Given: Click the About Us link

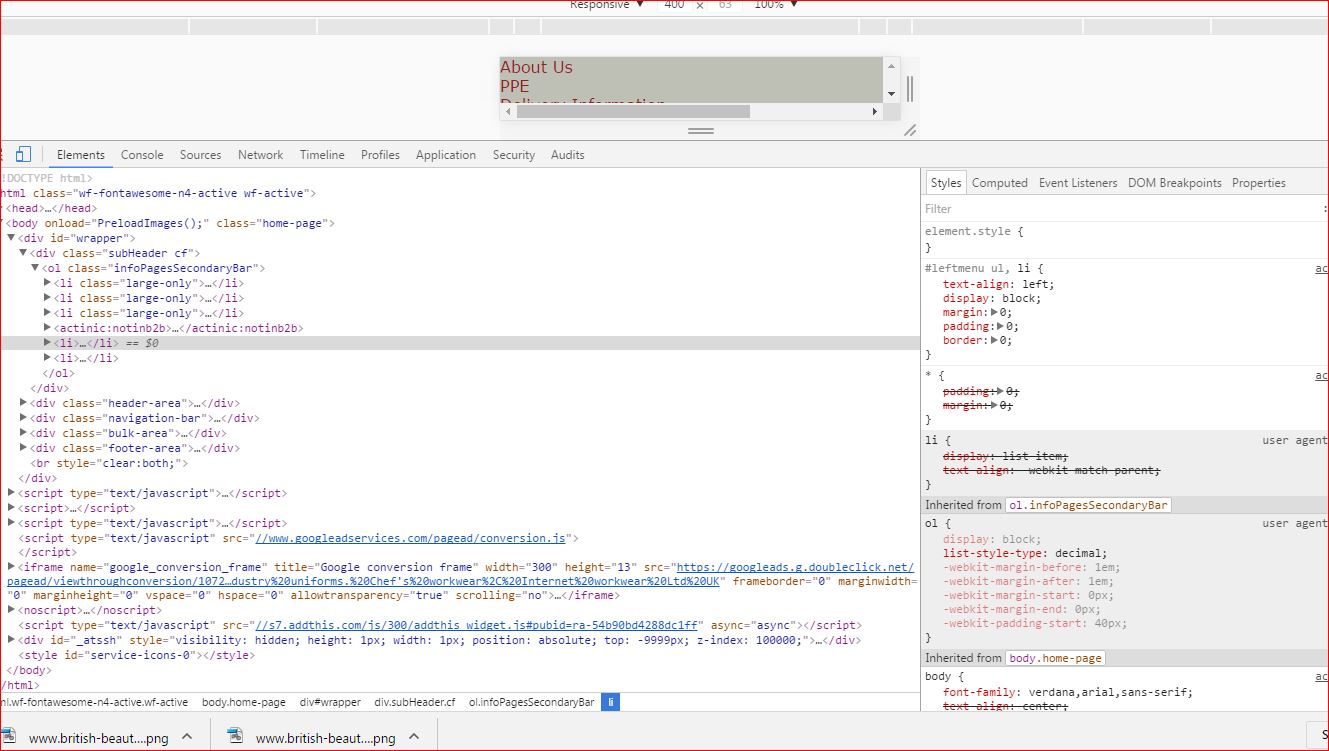Looking at the screenshot, I should tap(536, 67).
